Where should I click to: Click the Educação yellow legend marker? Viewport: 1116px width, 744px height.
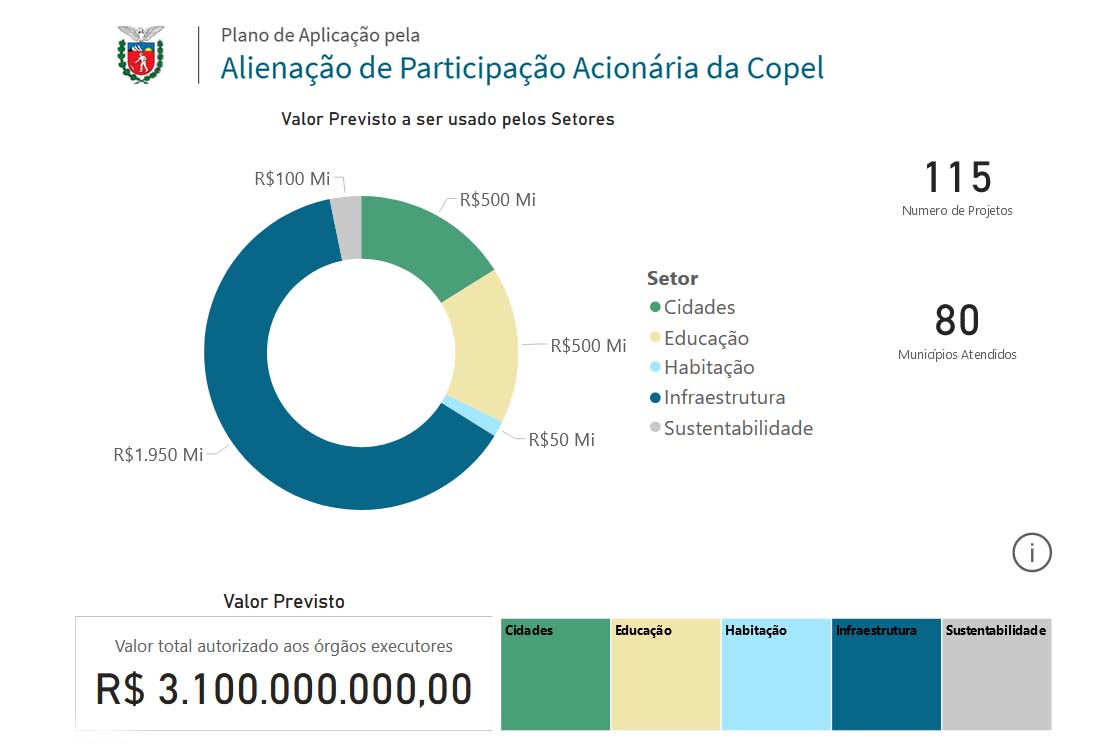[x=655, y=338]
